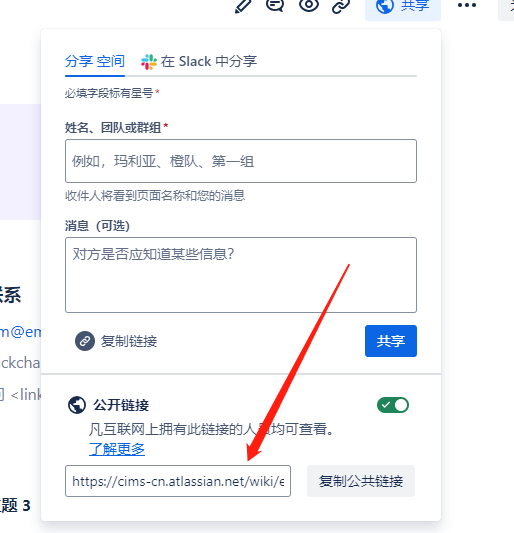Click the public link URL field
This screenshot has width=514, height=533.
point(178,481)
